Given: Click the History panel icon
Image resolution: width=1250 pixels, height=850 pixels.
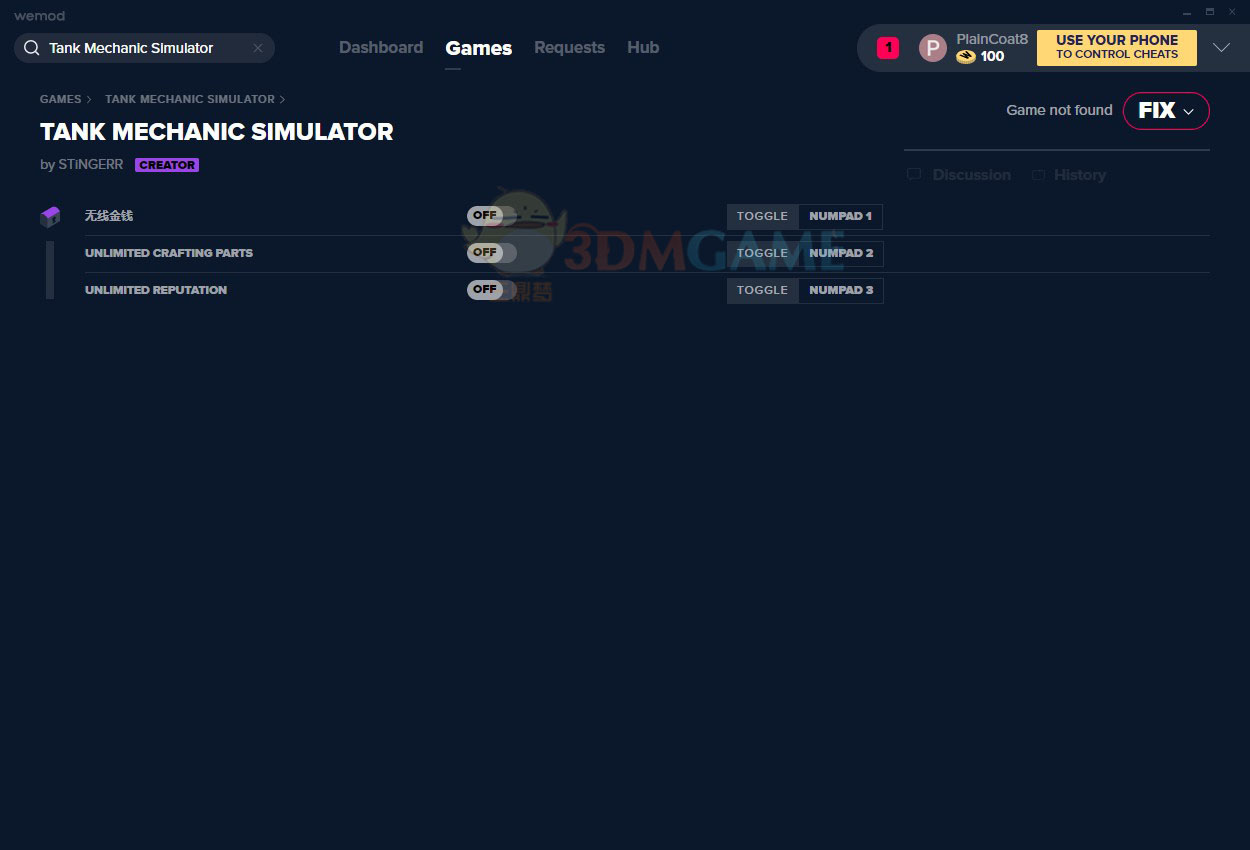Looking at the screenshot, I should pyautogui.click(x=1039, y=175).
